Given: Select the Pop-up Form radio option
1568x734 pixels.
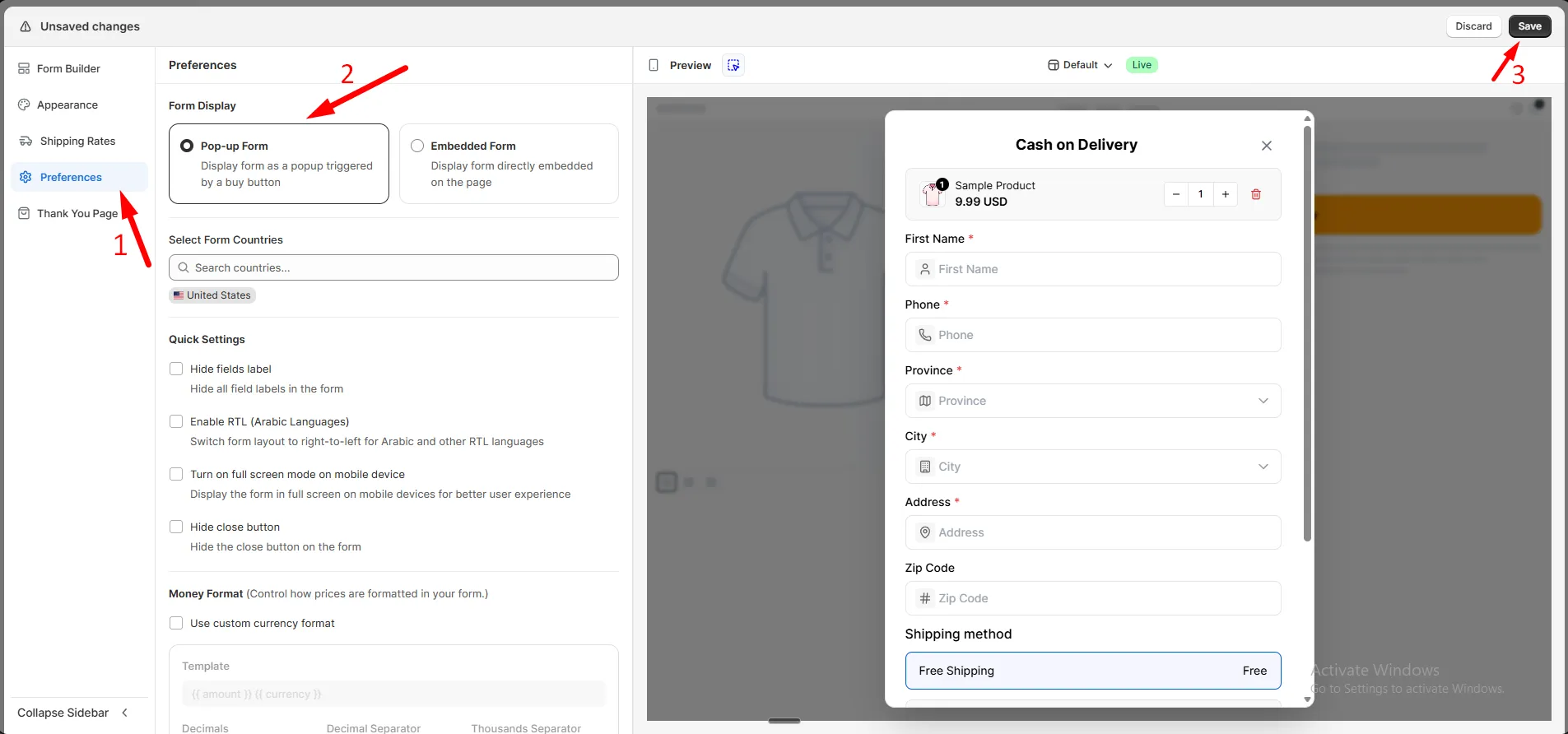Looking at the screenshot, I should click(x=187, y=146).
